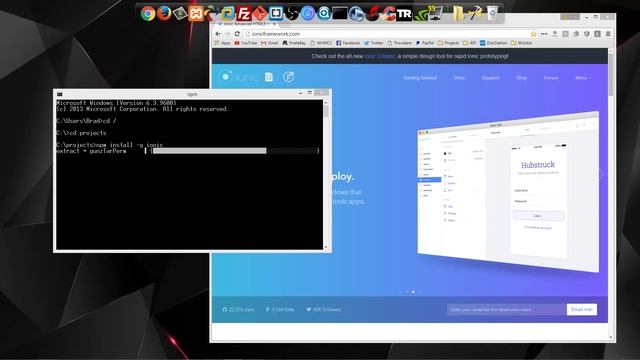Open the Facebook bookmark
This screenshot has height=360, width=640.
348,43
